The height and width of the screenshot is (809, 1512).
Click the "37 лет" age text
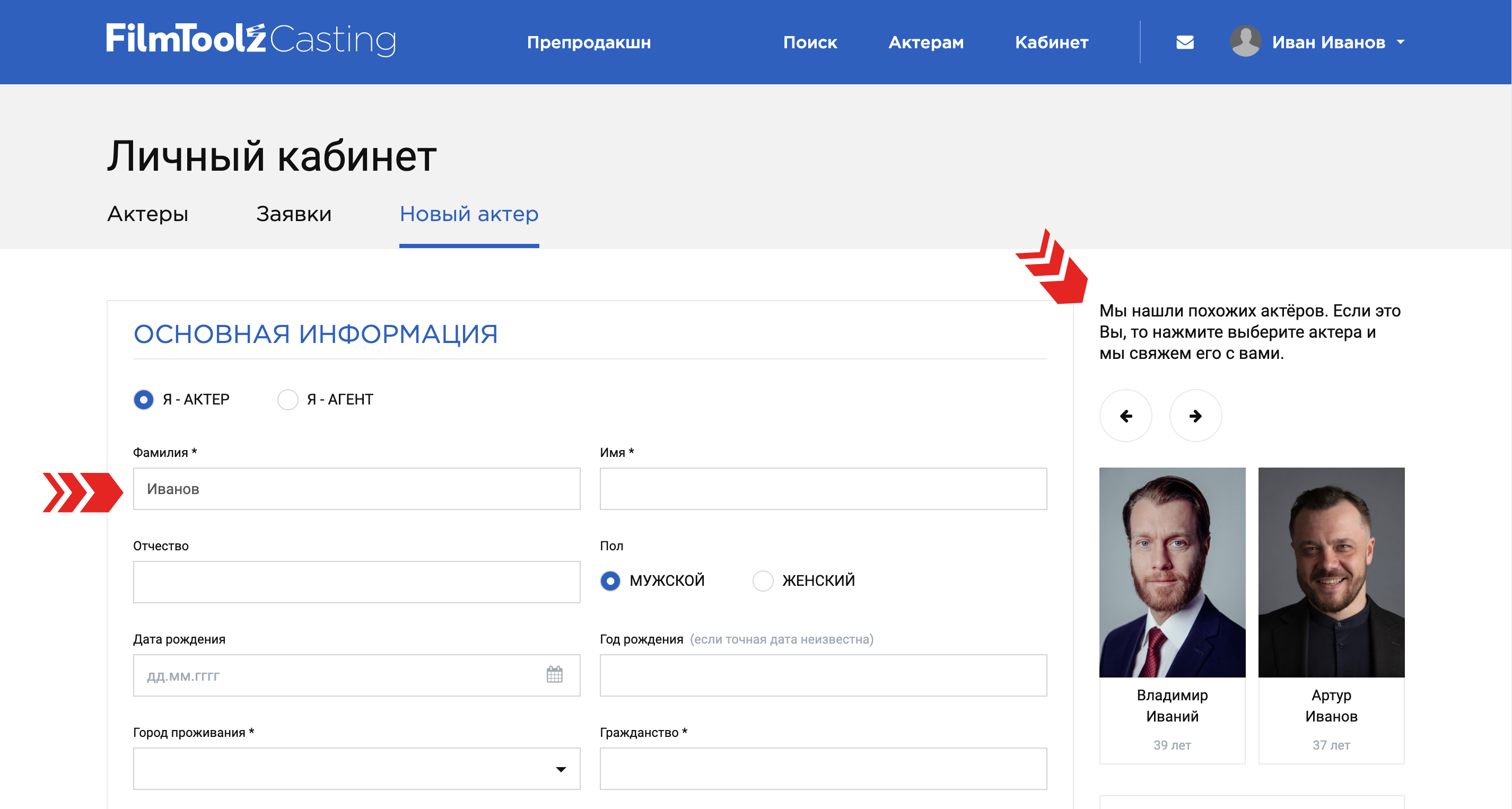click(1331, 745)
